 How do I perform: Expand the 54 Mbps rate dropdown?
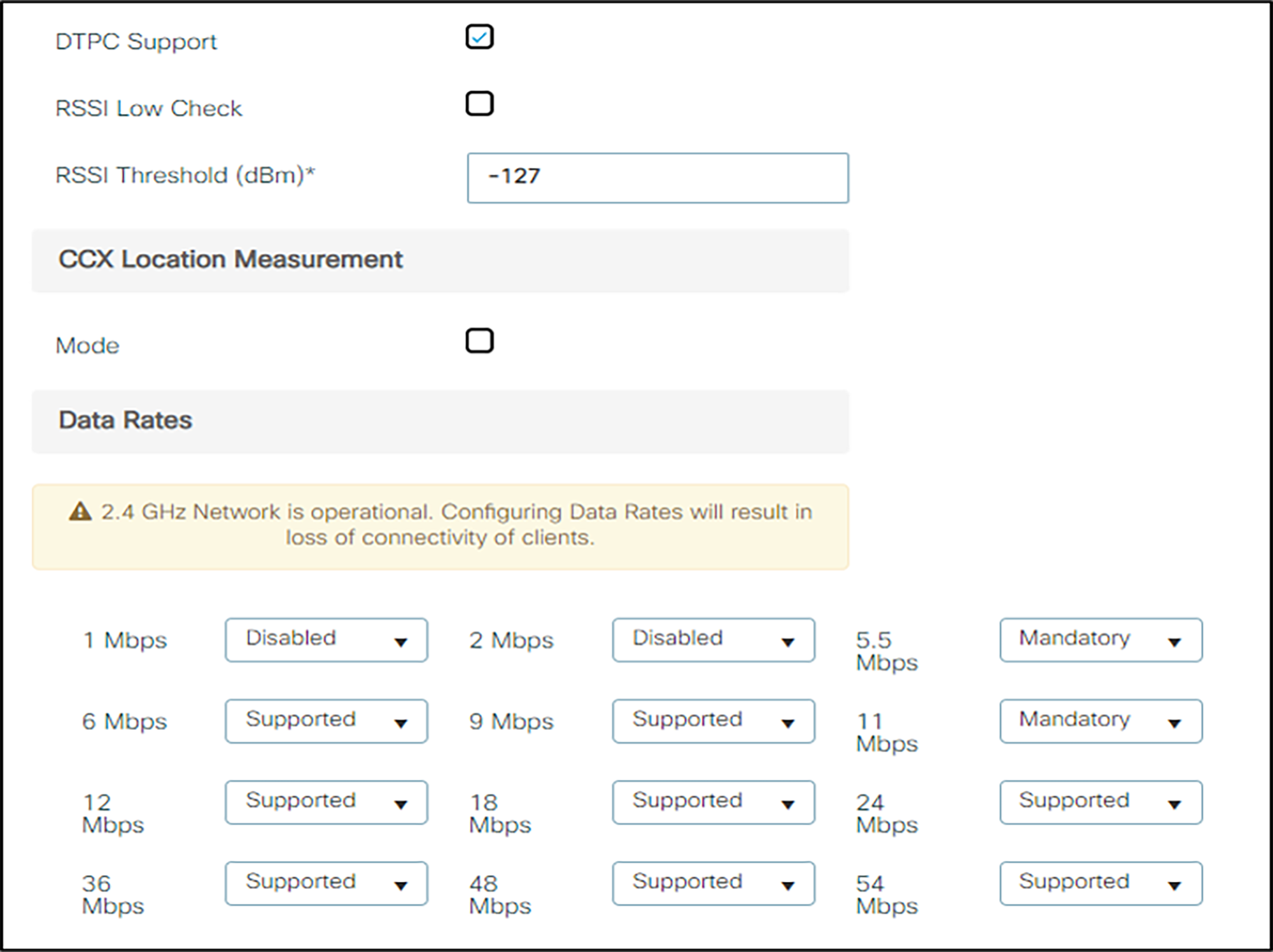pyautogui.click(x=1101, y=884)
